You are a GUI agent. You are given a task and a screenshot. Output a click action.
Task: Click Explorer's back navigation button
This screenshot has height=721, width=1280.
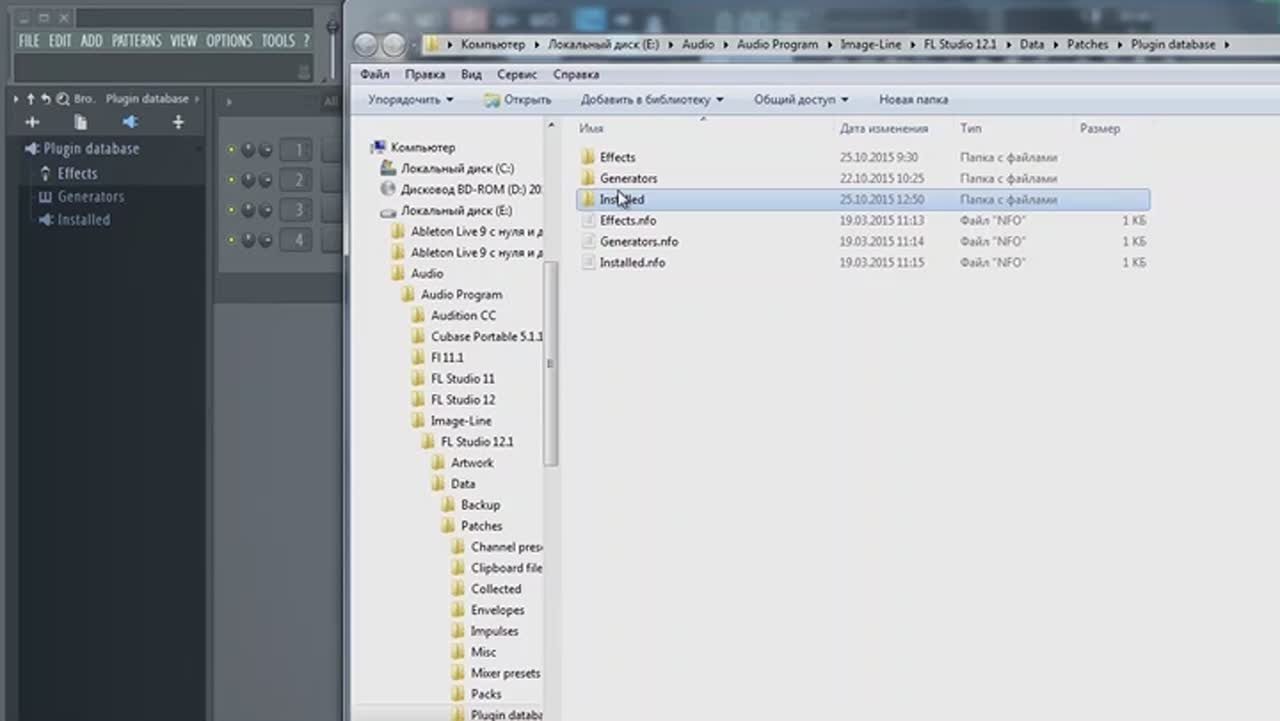[x=366, y=45]
